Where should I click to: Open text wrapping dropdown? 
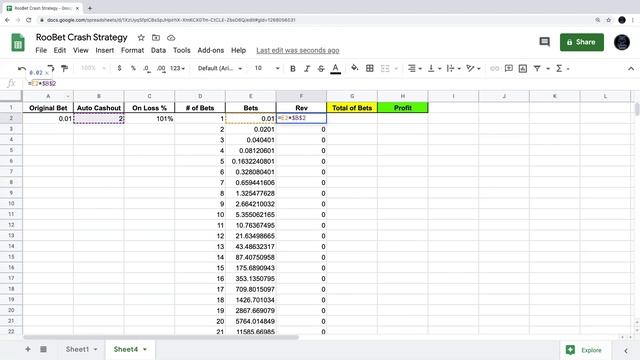(x=453, y=69)
